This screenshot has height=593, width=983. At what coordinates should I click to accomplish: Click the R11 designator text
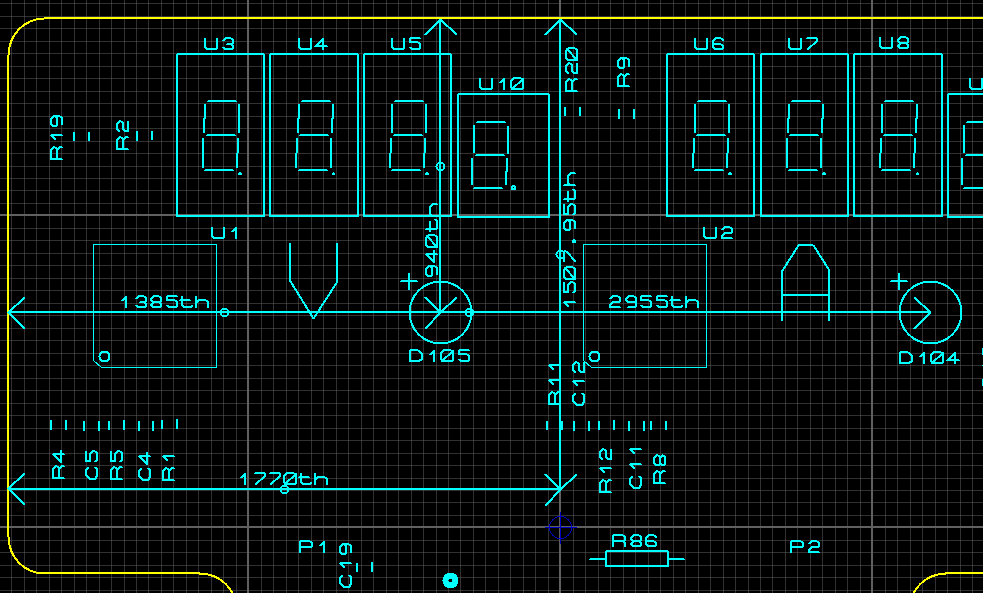(x=554, y=384)
